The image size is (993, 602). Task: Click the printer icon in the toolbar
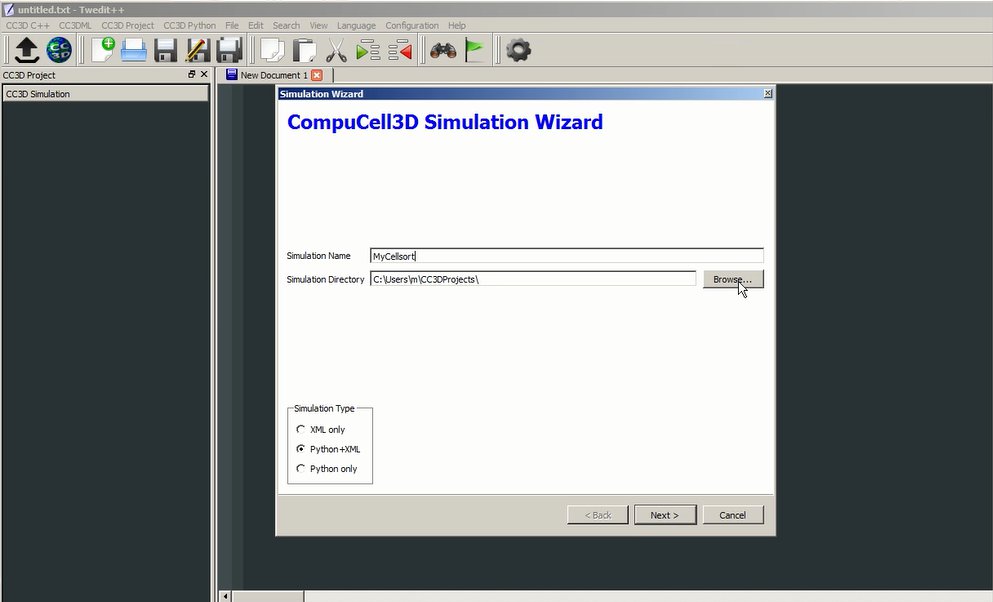click(x=134, y=50)
